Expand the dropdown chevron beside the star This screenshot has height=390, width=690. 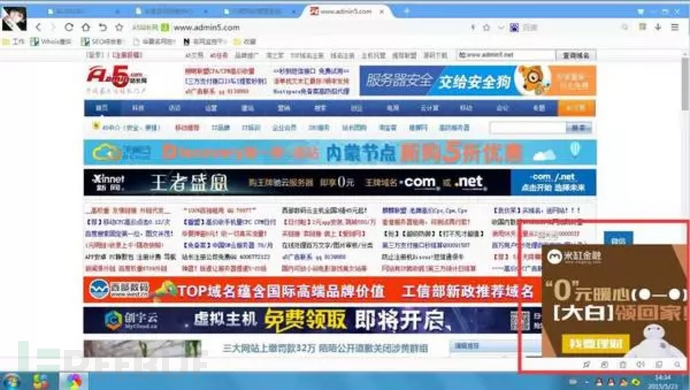coord(501,27)
